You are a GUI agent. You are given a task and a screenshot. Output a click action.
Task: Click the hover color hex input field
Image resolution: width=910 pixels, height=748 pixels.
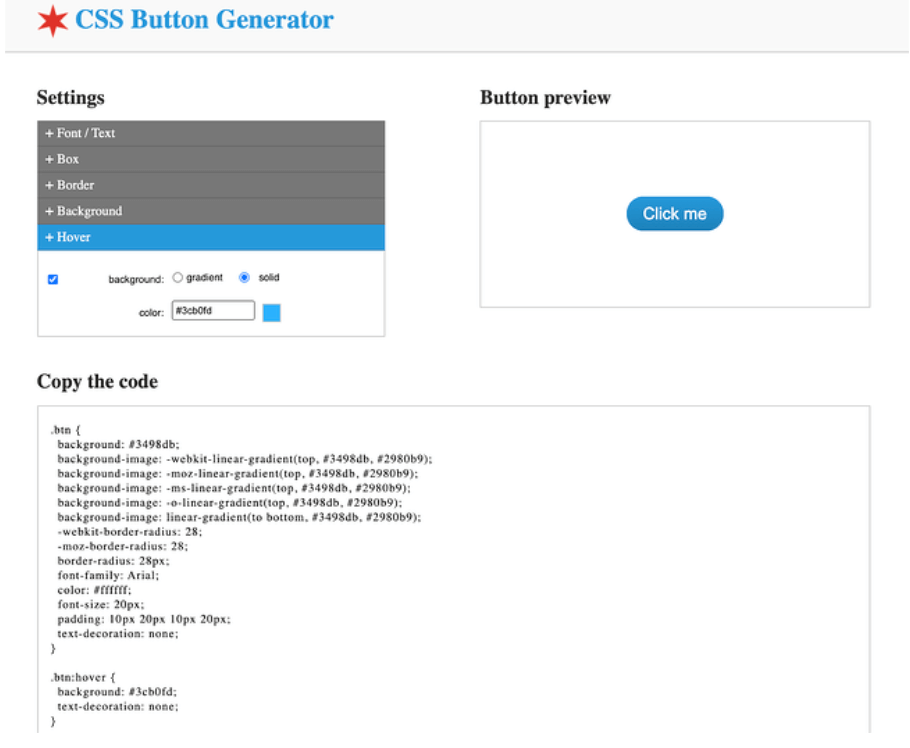click(x=213, y=310)
